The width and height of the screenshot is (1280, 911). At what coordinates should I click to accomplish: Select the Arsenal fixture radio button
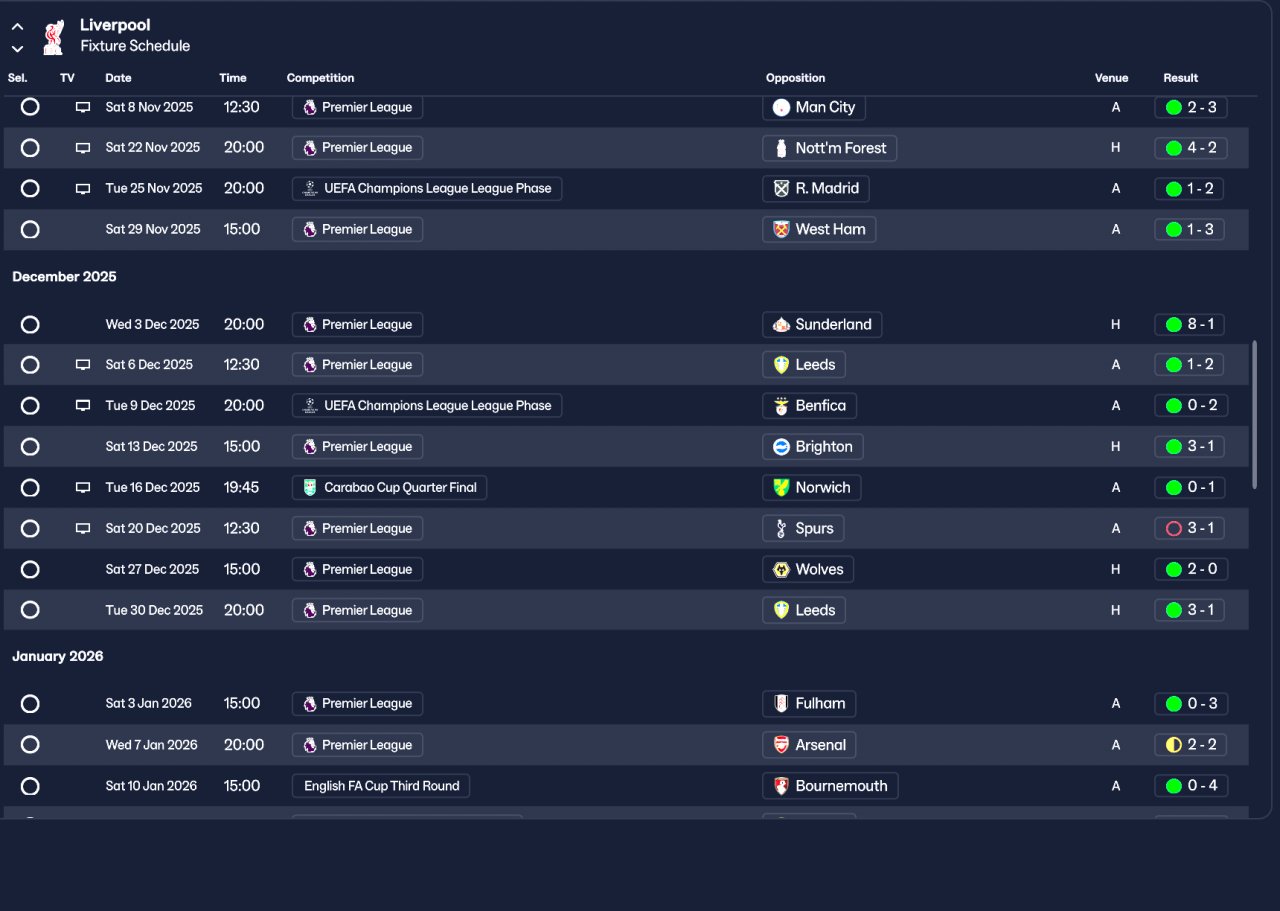[x=30, y=745]
